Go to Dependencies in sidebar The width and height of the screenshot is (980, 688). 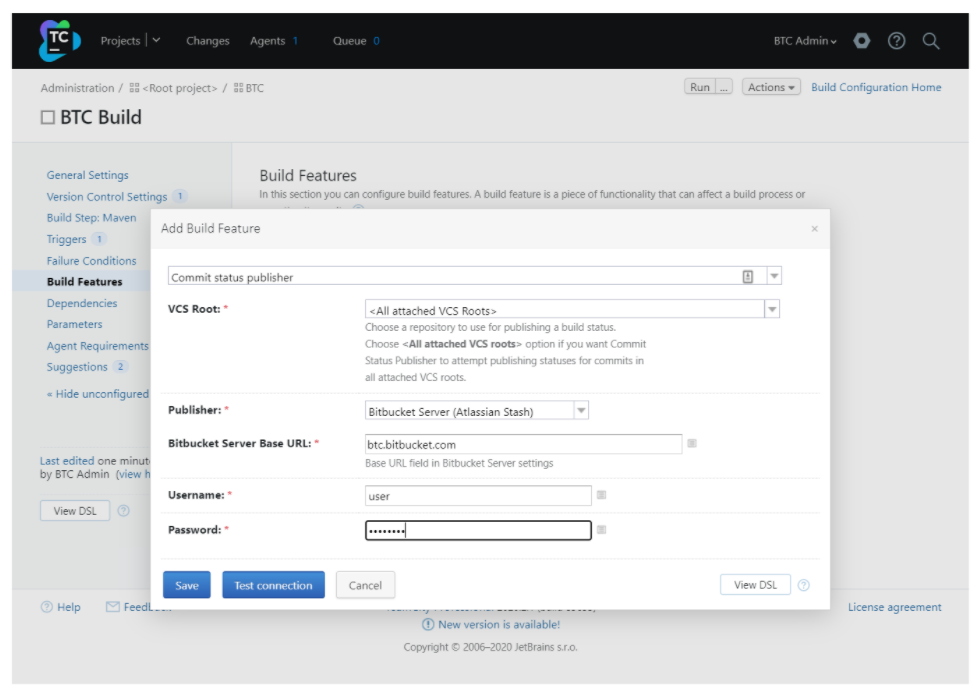(x=82, y=303)
